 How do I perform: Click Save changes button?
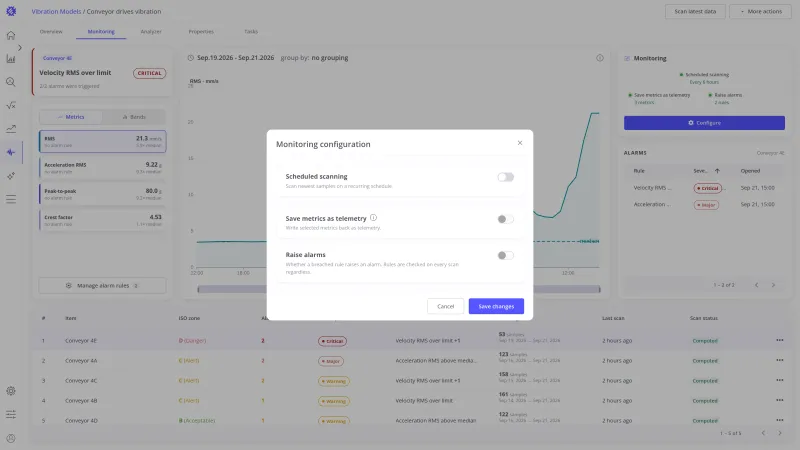coord(496,306)
